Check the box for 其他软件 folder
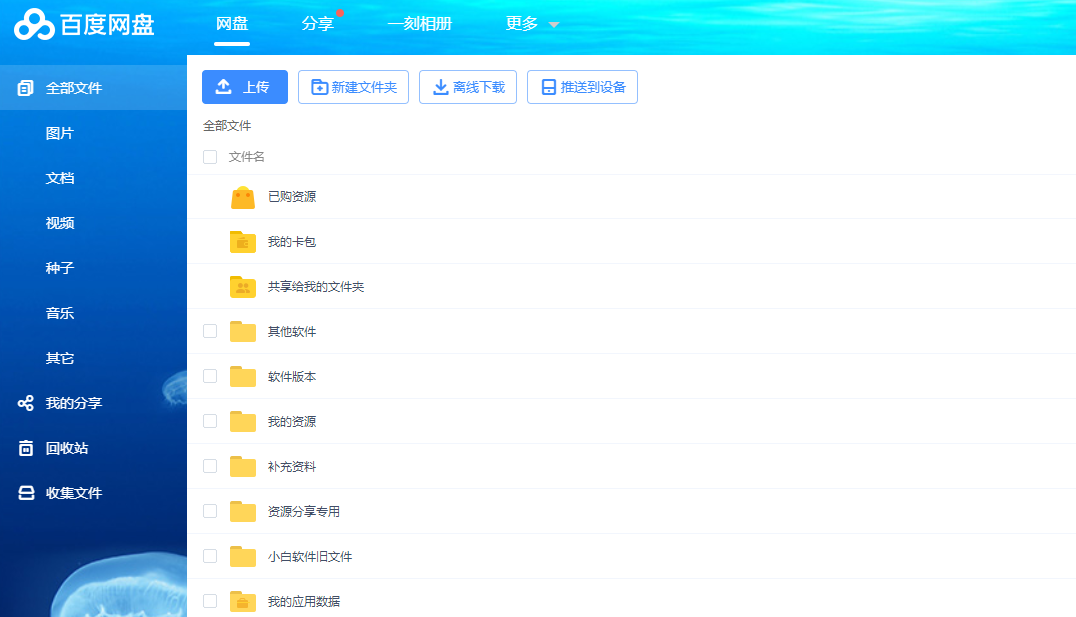 point(210,331)
